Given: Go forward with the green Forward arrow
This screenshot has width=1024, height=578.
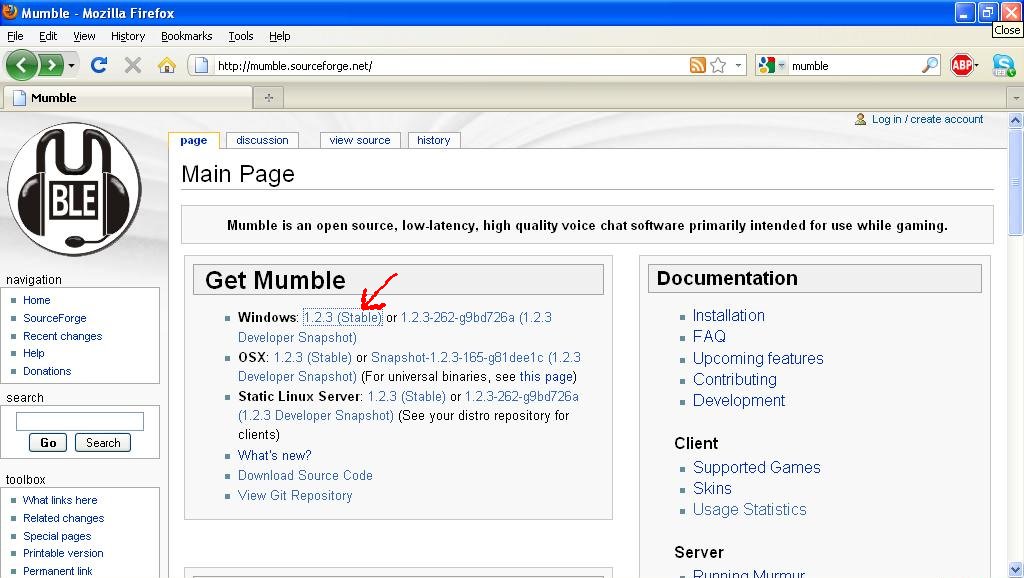Looking at the screenshot, I should coord(51,65).
